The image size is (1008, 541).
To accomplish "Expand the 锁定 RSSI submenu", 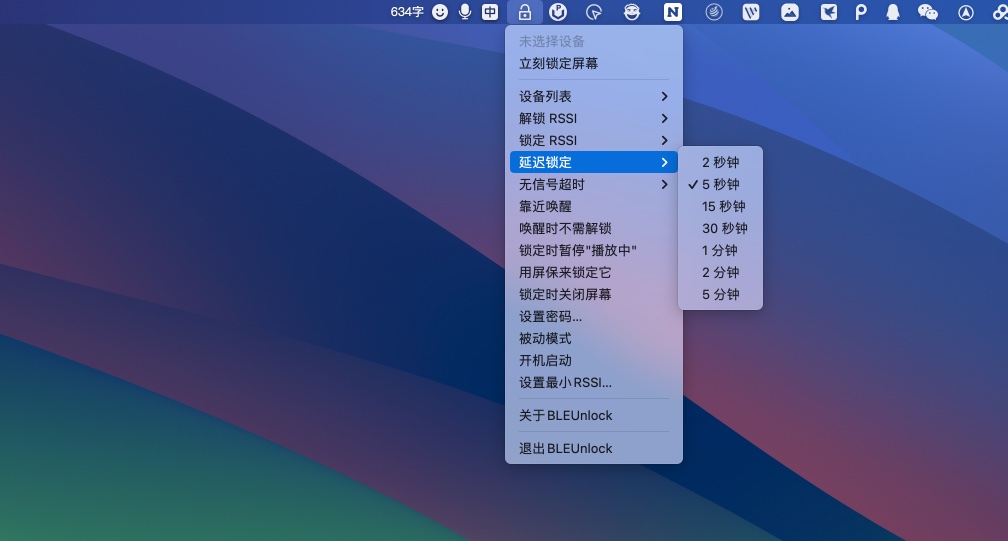I will point(593,140).
